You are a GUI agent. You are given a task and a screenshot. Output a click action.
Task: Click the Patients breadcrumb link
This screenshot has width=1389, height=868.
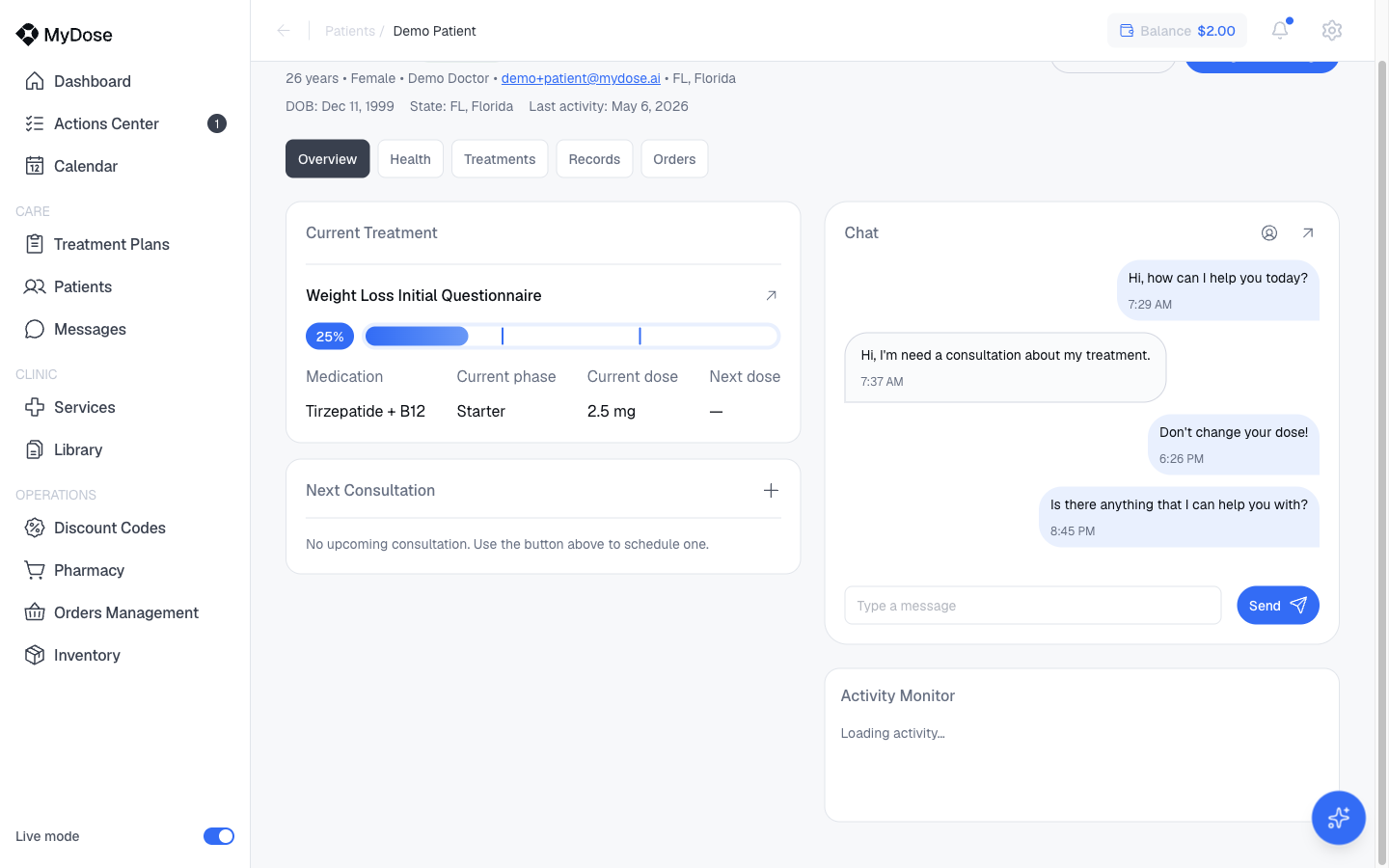[350, 31]
